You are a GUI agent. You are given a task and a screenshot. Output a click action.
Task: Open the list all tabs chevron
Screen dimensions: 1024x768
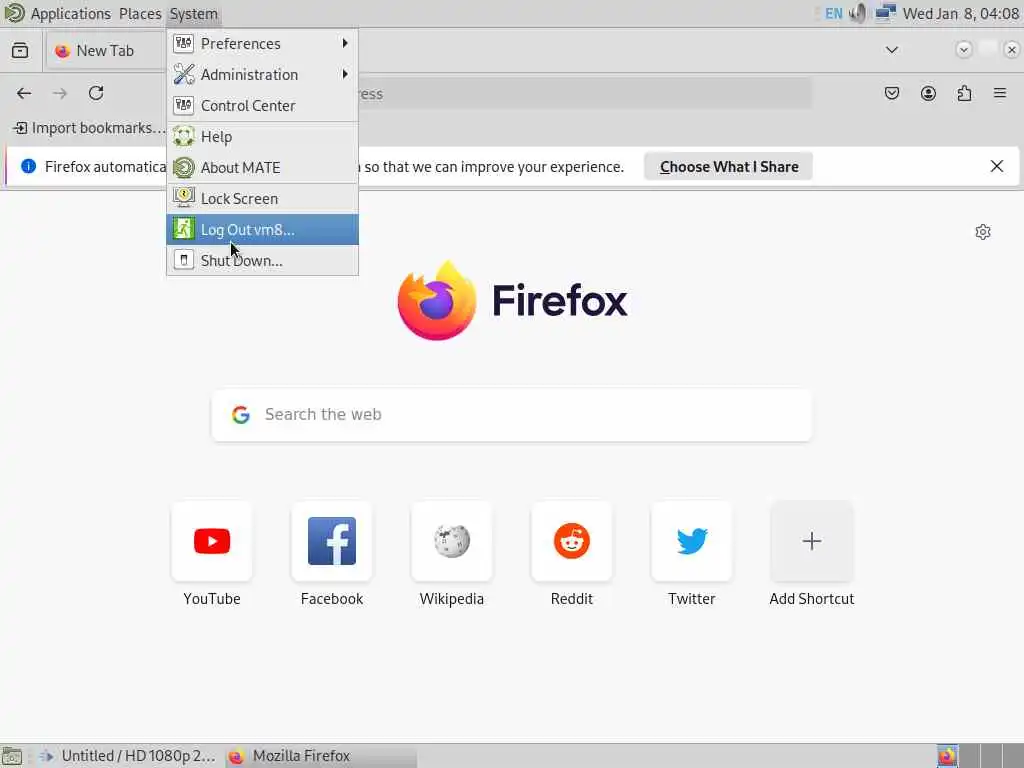891,50
